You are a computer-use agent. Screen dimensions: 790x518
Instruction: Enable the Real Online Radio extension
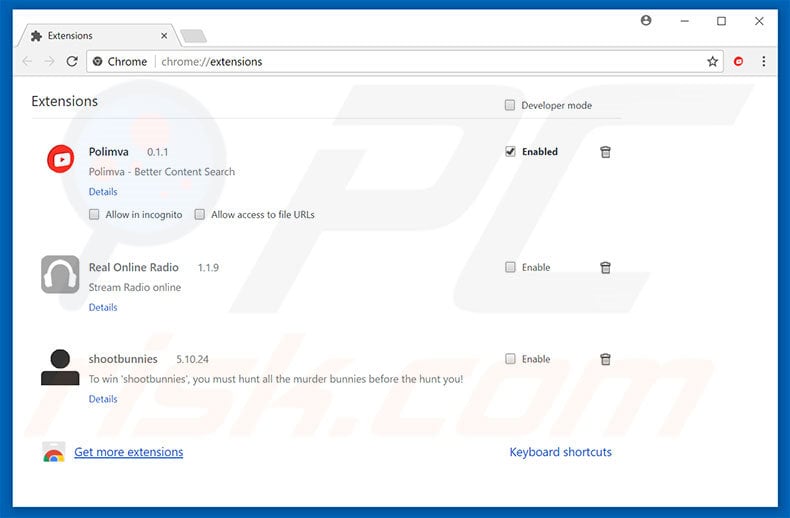(x=510, y=267)
